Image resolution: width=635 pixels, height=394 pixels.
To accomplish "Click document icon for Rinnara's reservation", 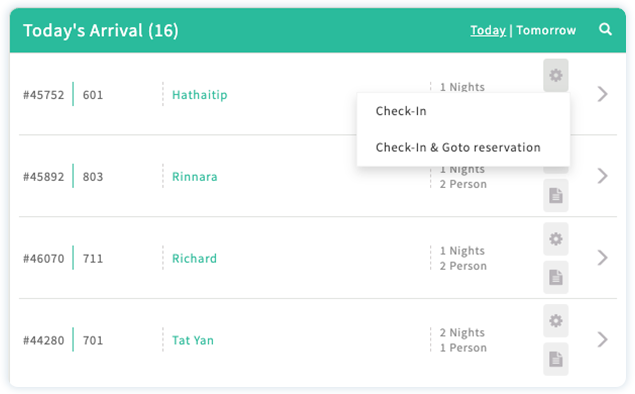I will tap(556, 196).
